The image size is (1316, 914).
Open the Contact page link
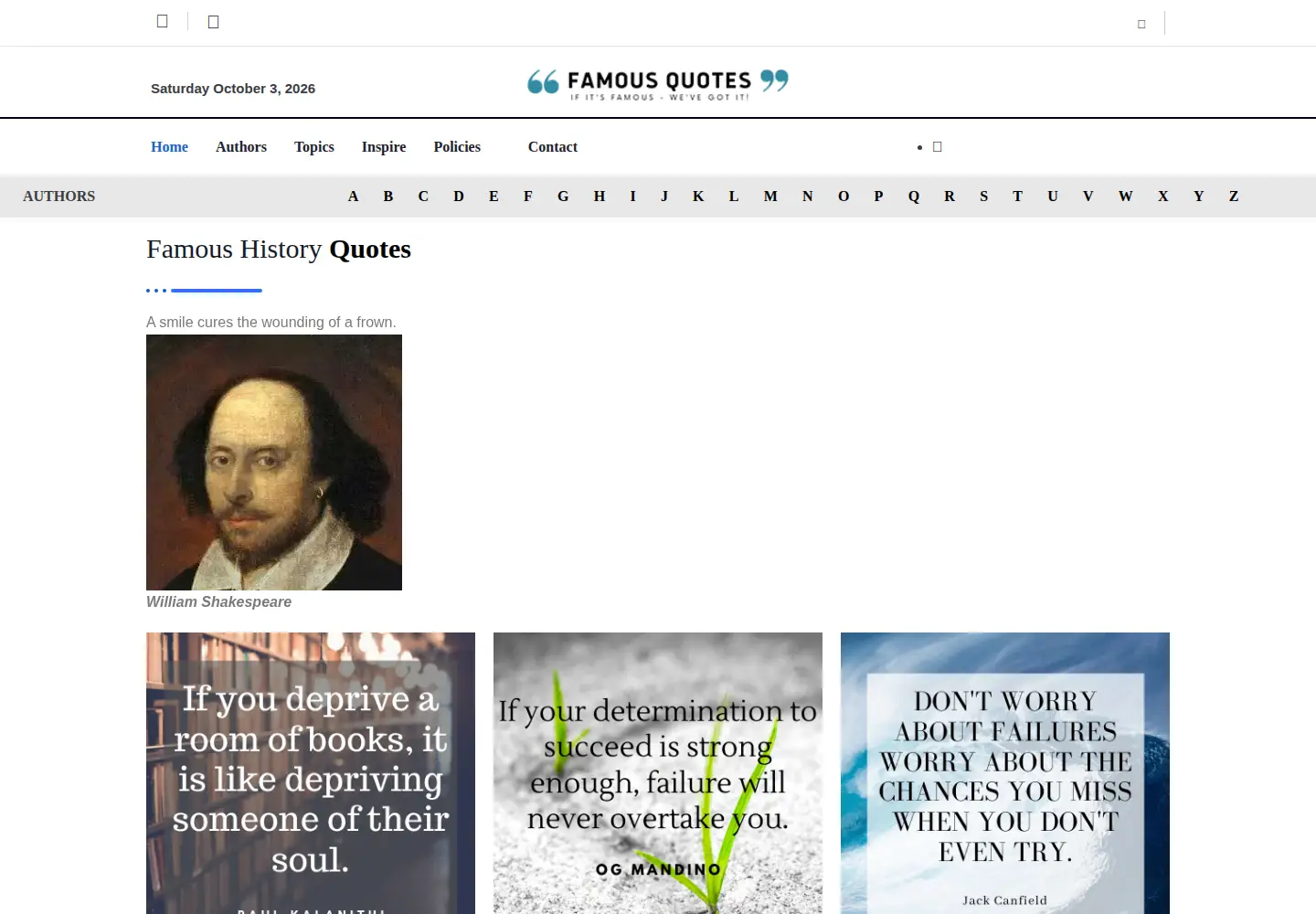click(553, 147)
